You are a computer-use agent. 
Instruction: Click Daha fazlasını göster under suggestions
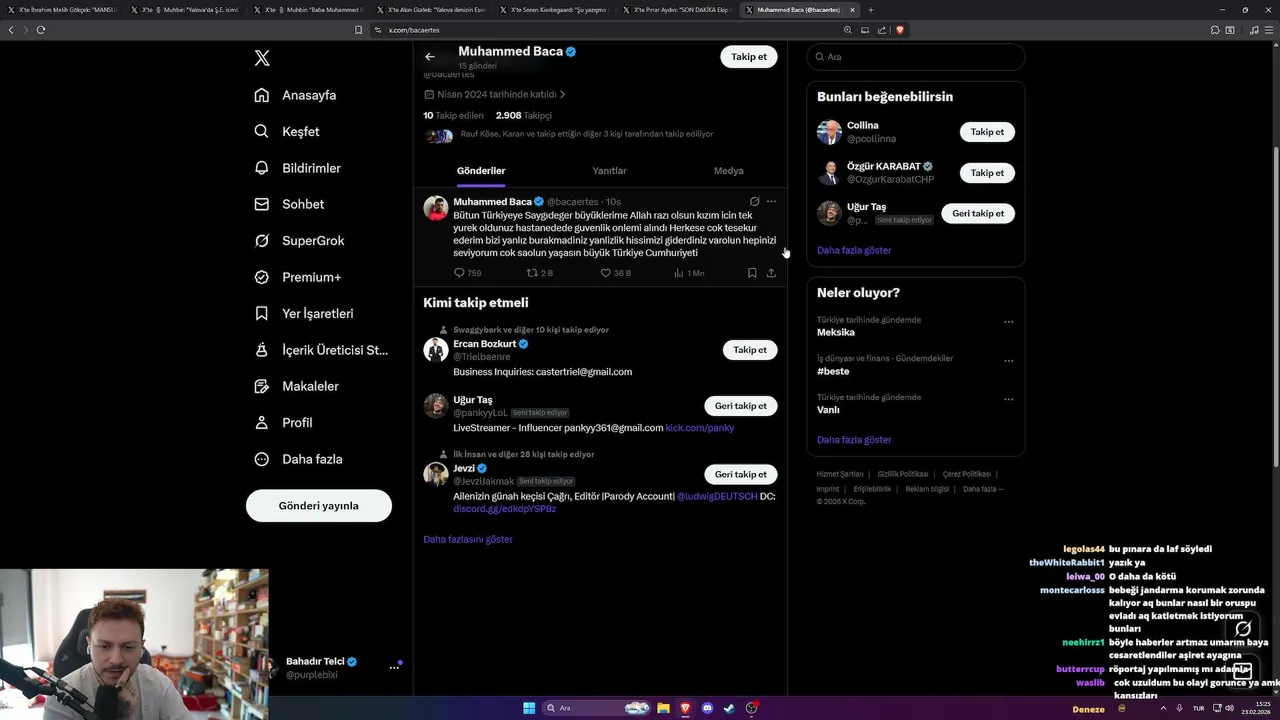coord(468,539)
